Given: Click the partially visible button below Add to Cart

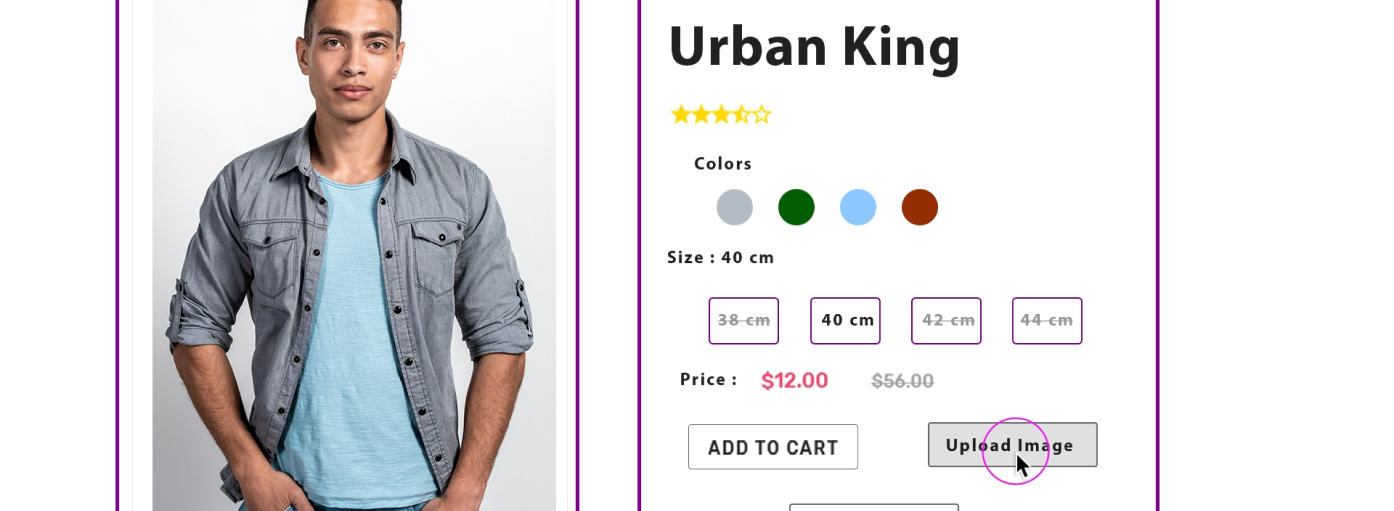Looking at the screenshot, I should (874, 507).
